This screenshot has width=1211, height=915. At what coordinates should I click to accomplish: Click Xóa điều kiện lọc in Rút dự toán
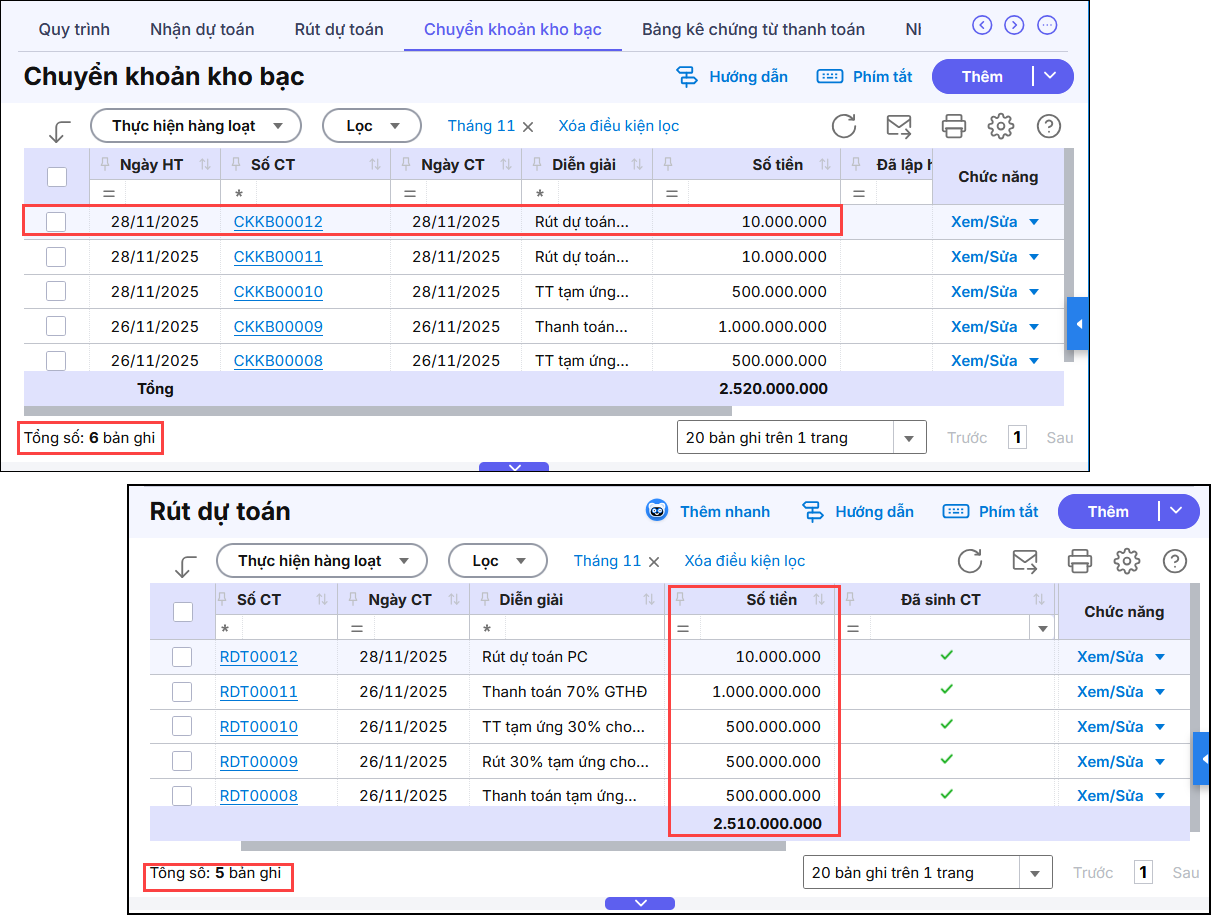tap(744, 561)
